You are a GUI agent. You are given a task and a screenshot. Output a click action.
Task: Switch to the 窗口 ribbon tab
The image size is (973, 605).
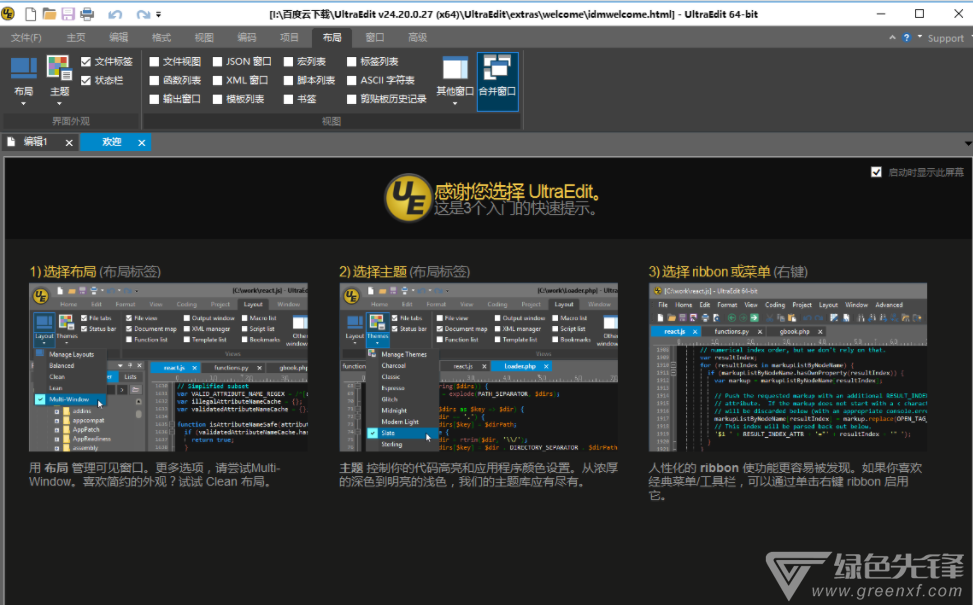click(x=375, y=38)
